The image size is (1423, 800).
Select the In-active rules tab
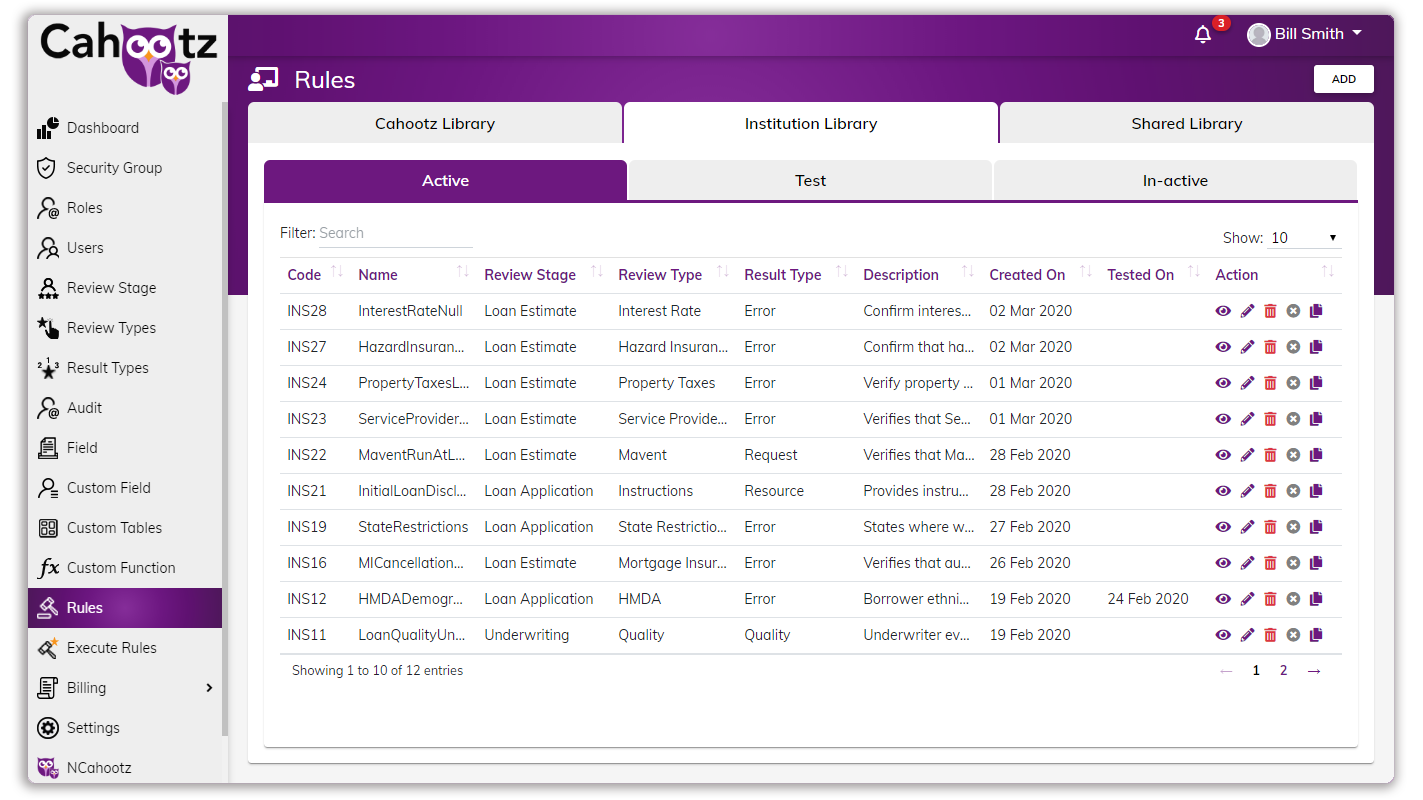[1175, 181]
